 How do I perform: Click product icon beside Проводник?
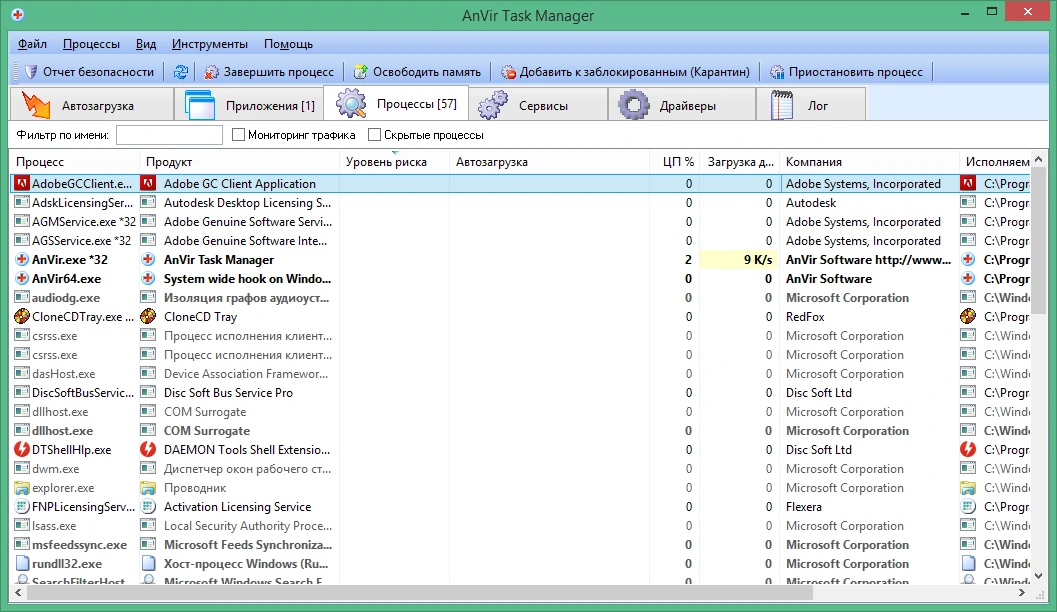point(148,487)
